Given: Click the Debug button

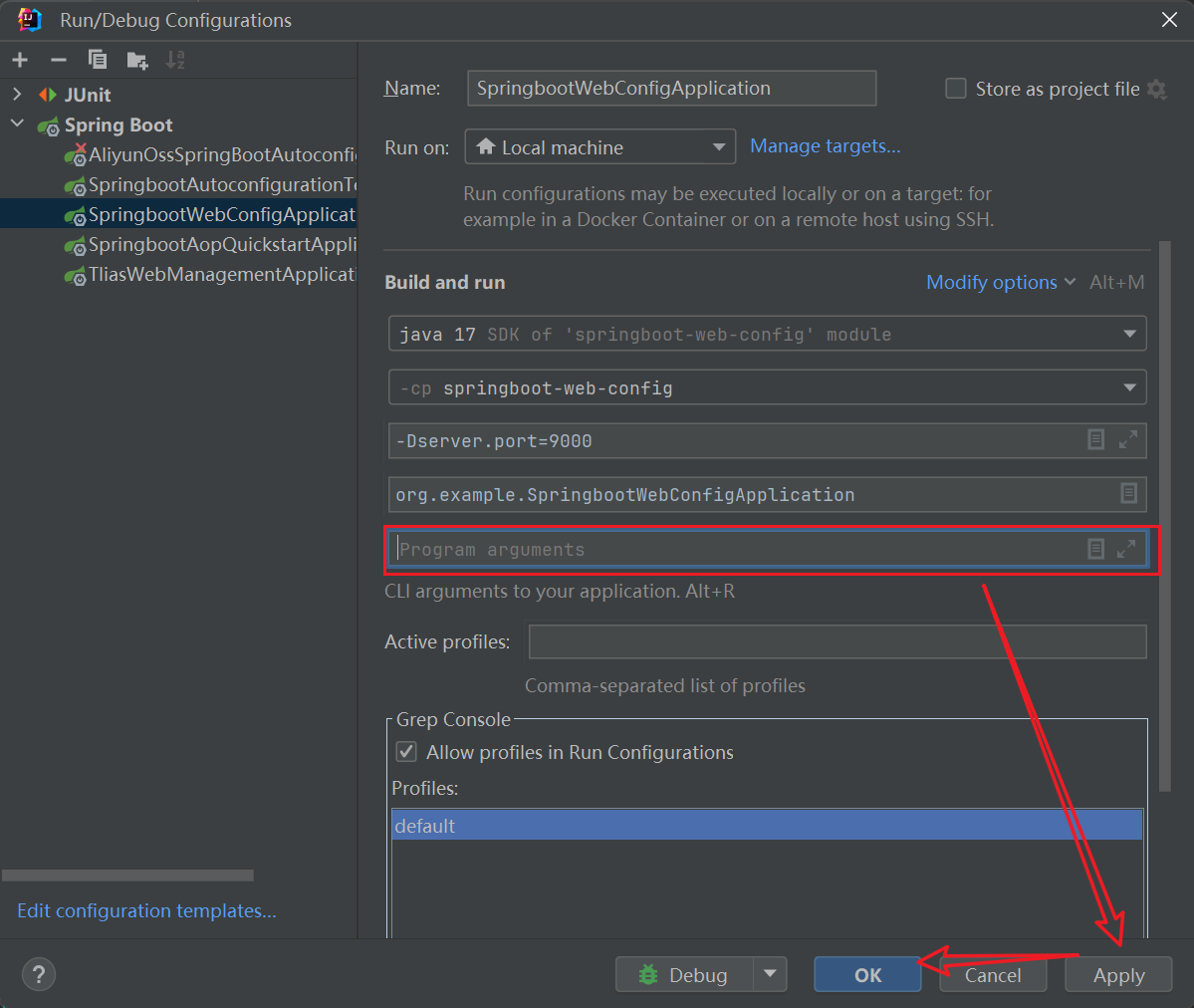Looking at the screenshot, I should point(684,974).
